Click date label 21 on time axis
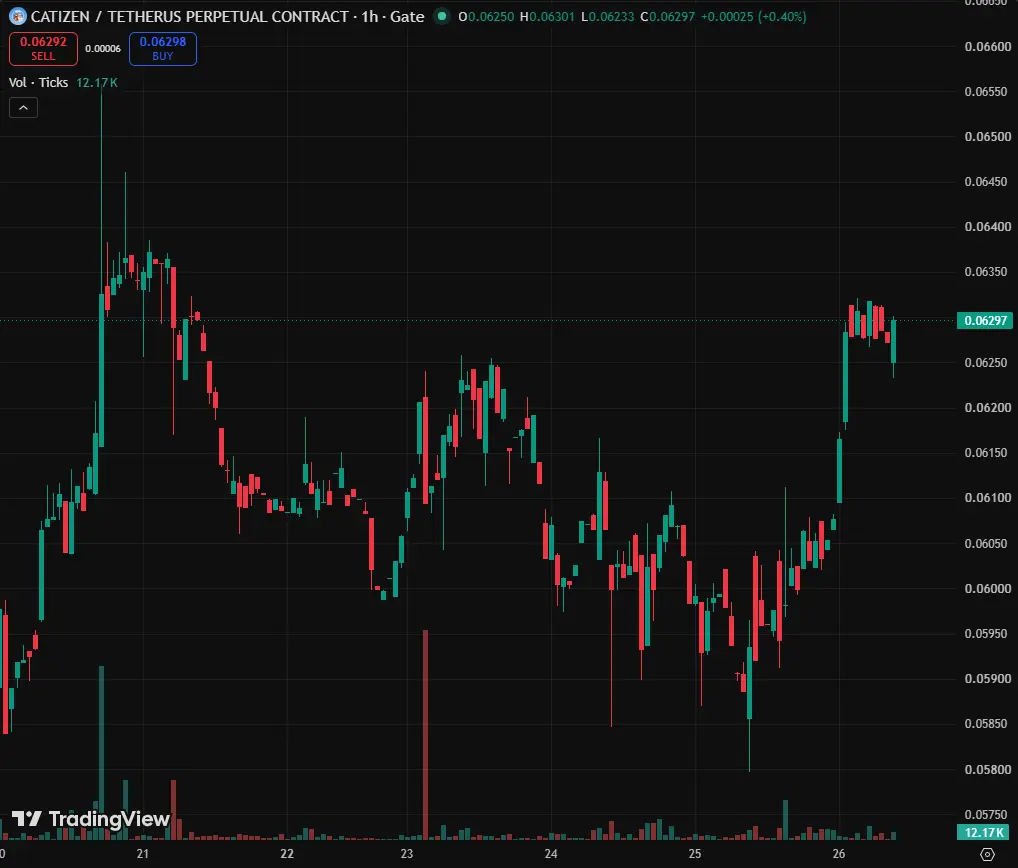1018x868 pixels. click(x=143, y=854)
